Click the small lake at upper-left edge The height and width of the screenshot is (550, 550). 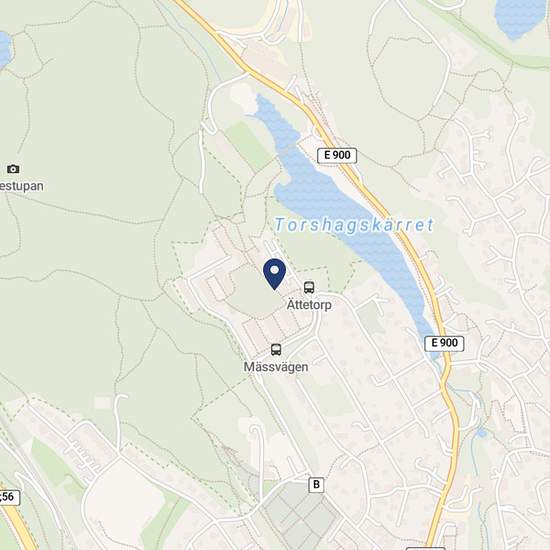(x=5, y=49)
